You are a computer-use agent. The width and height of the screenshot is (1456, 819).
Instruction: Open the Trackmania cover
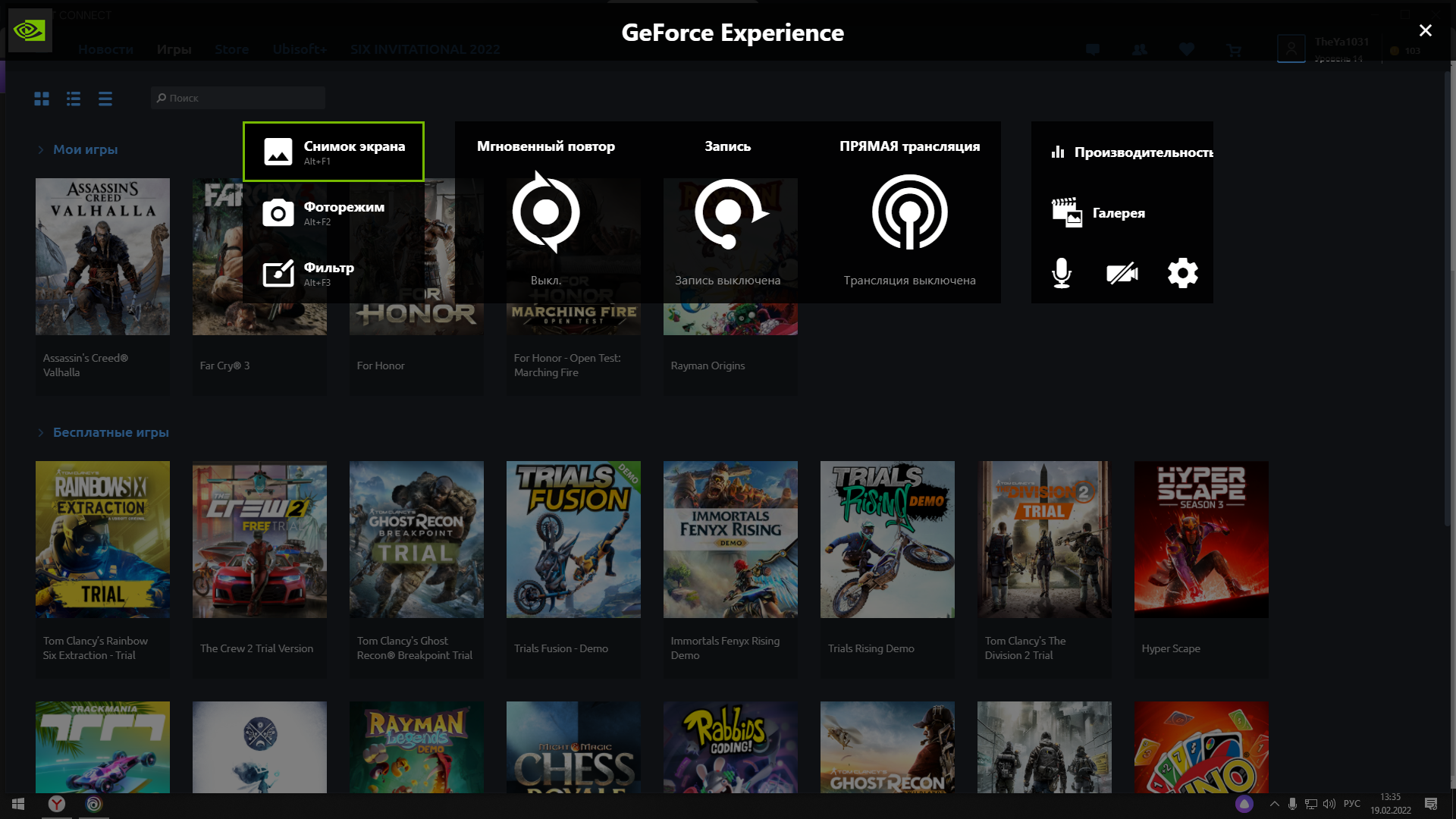(102, 747)
